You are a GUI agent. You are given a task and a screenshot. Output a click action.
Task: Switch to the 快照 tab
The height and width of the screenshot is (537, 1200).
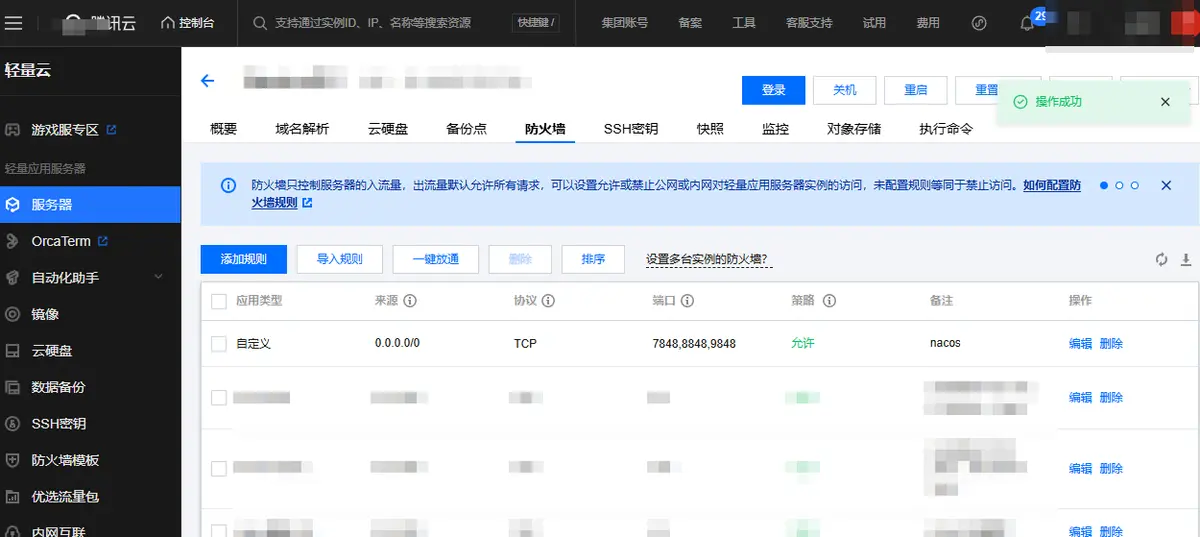[x=710, y=129]
